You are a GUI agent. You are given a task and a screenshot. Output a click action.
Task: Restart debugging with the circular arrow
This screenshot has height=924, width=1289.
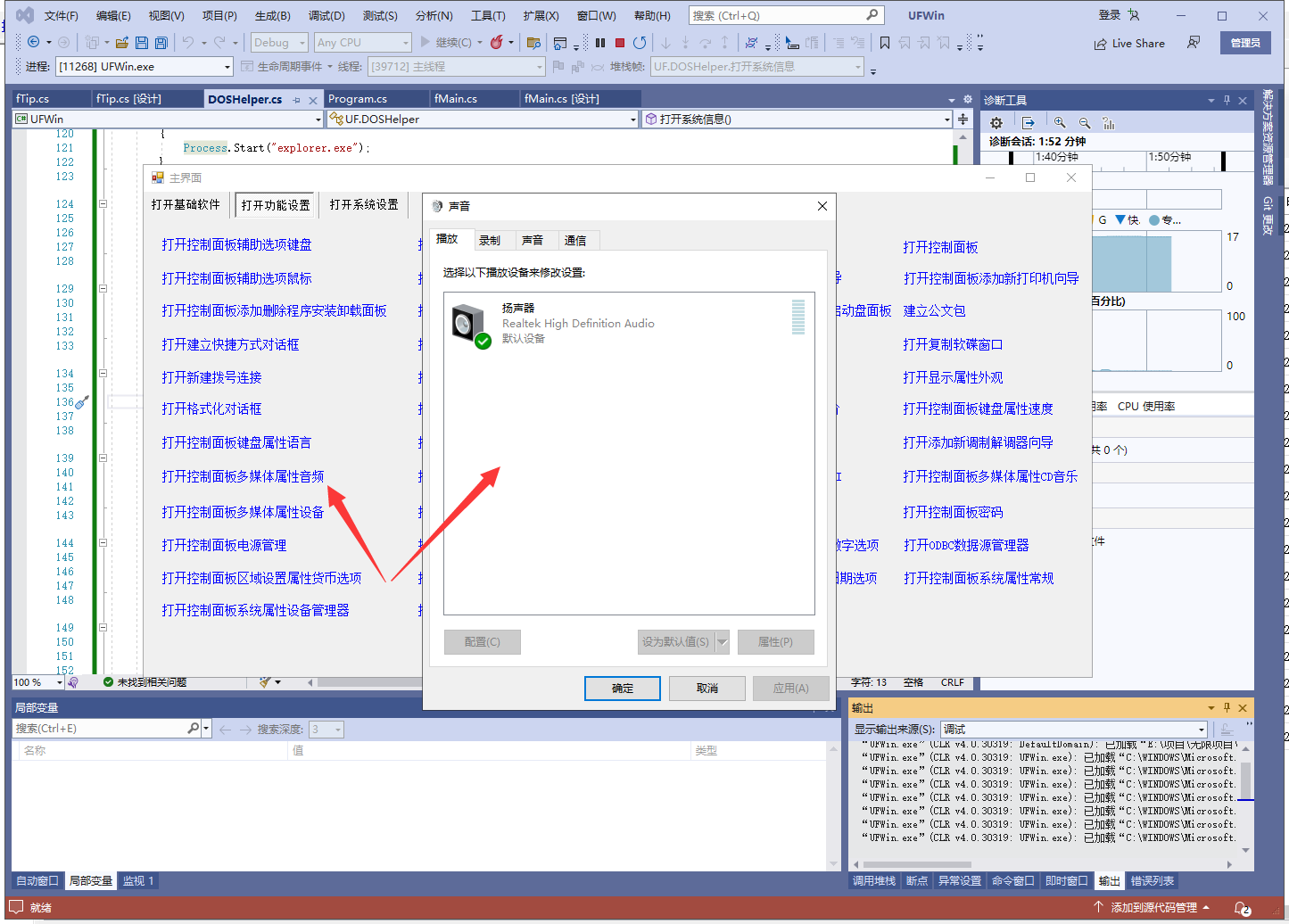(640, 42)
